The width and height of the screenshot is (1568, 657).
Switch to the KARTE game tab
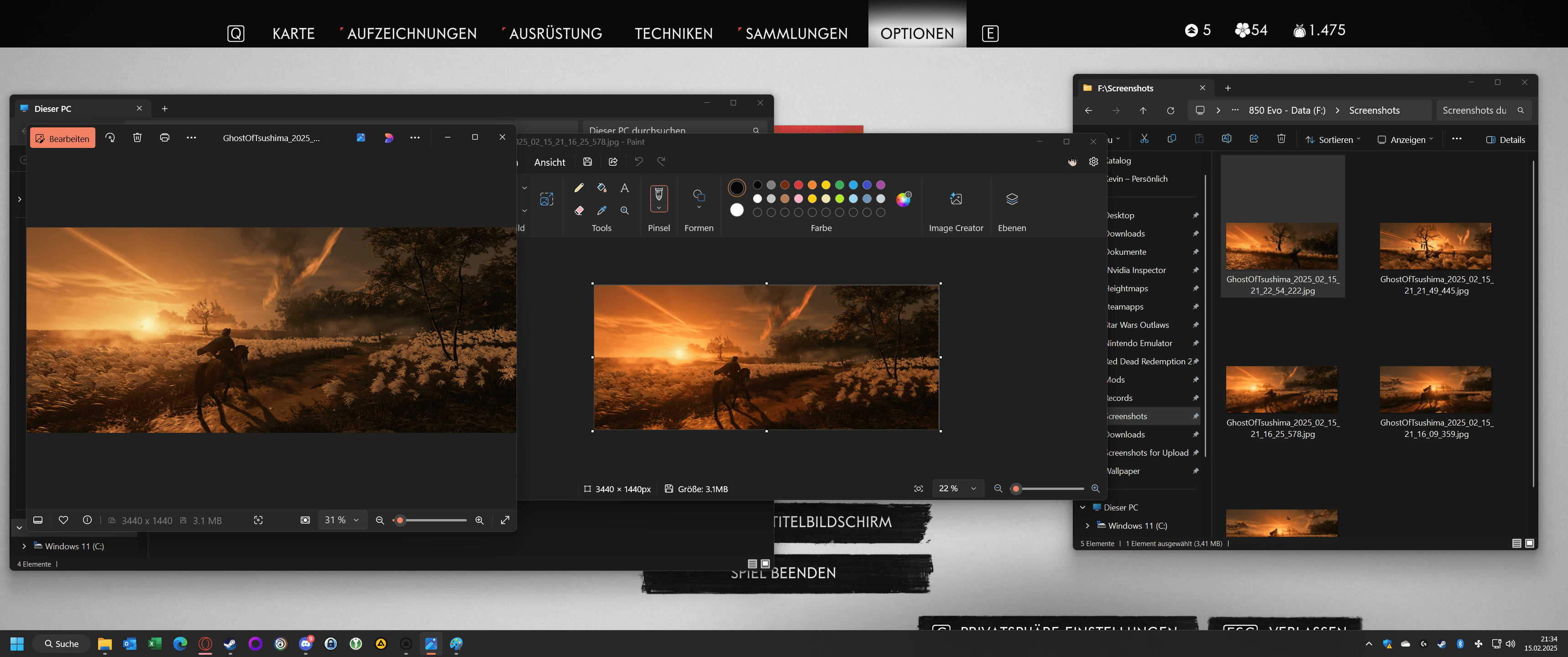[293, 33]
